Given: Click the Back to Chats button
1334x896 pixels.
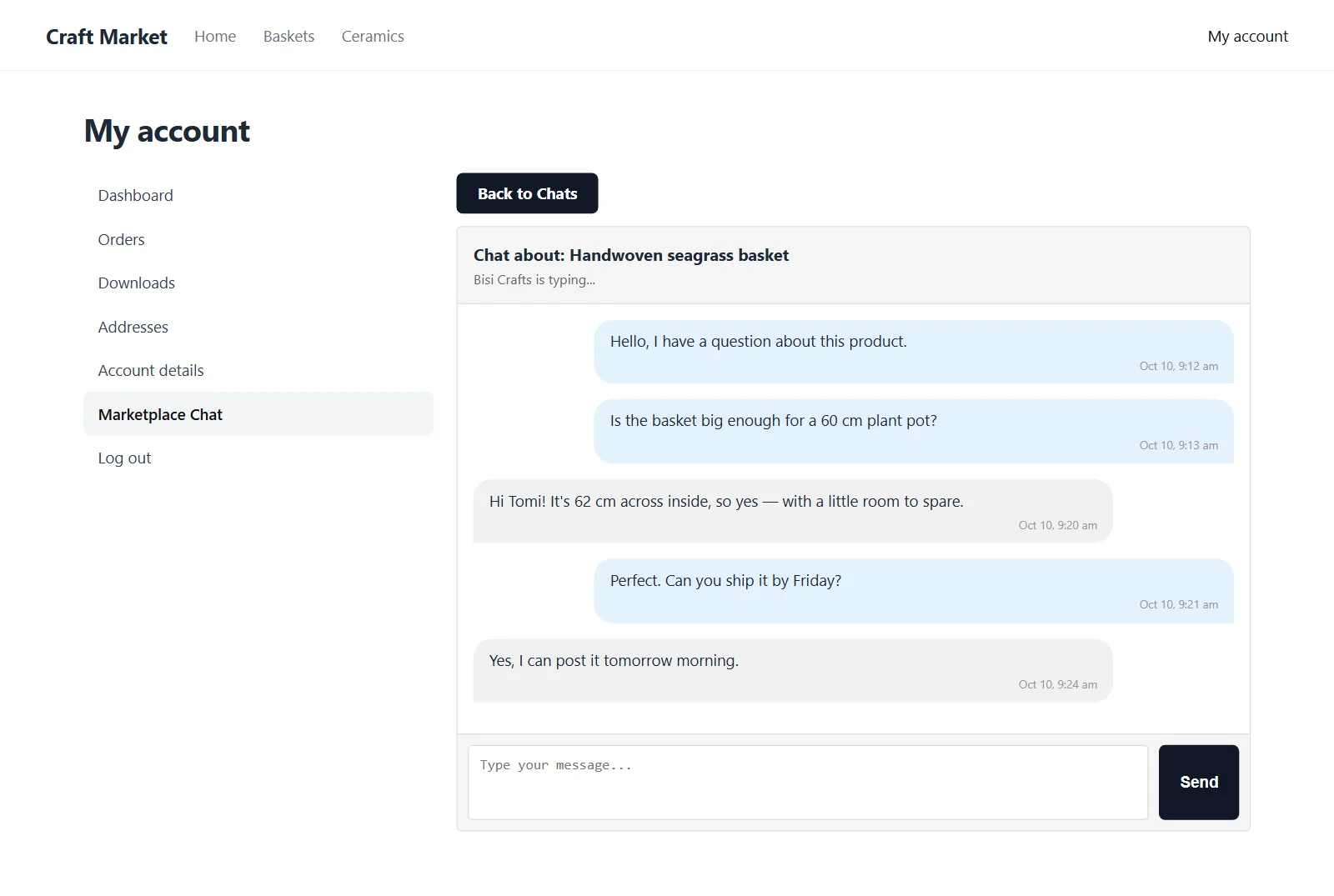Looking at the screenshot, I should [x=527, y=193].
